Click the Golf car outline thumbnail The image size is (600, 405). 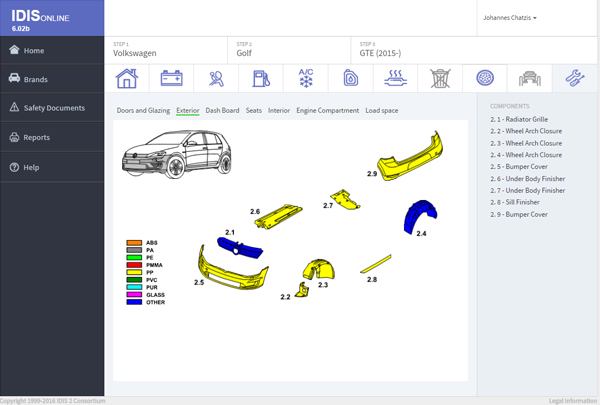pyautogui.click(x=176, y=154)
